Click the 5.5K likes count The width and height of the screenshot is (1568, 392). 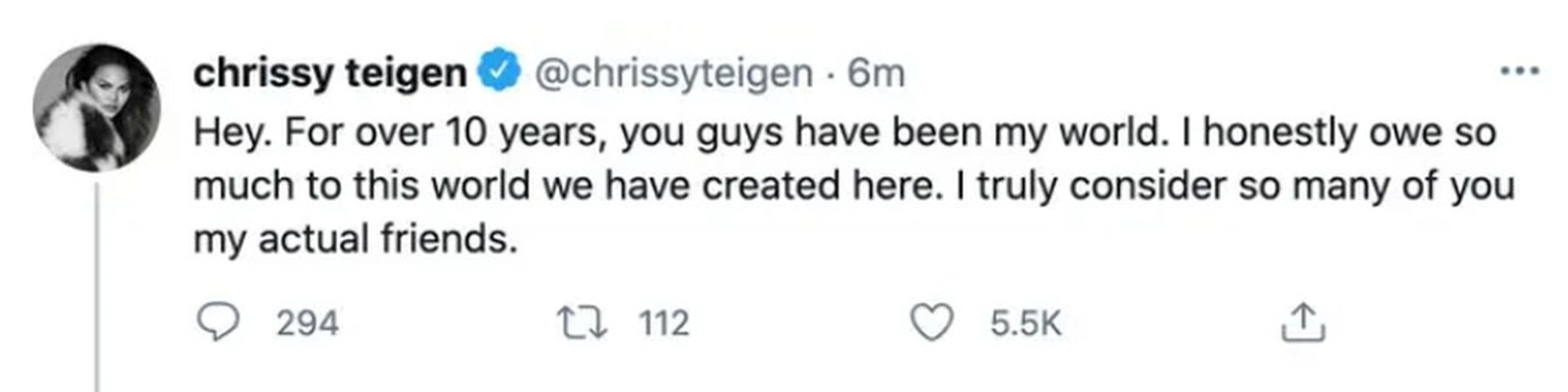click(x=1026, y=323)
